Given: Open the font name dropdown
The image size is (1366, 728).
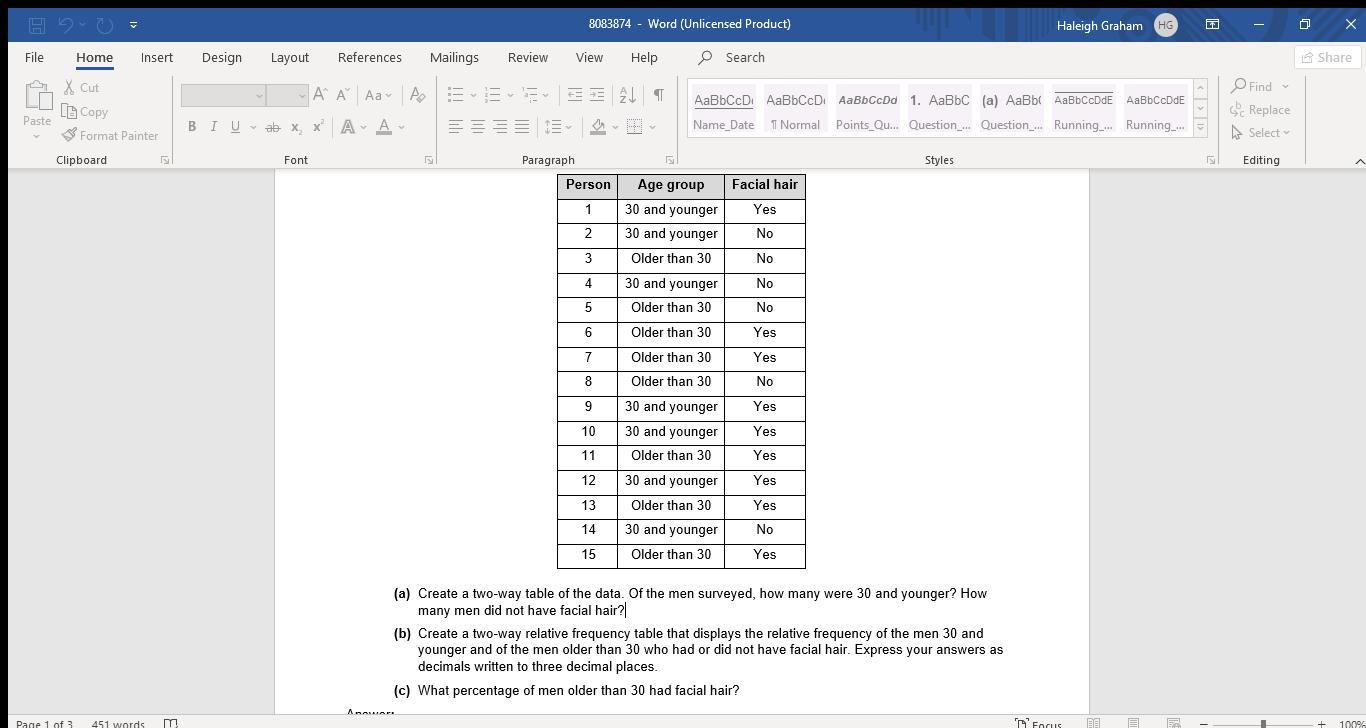Looking at the screenshot, I should click(x=259, y=96).
